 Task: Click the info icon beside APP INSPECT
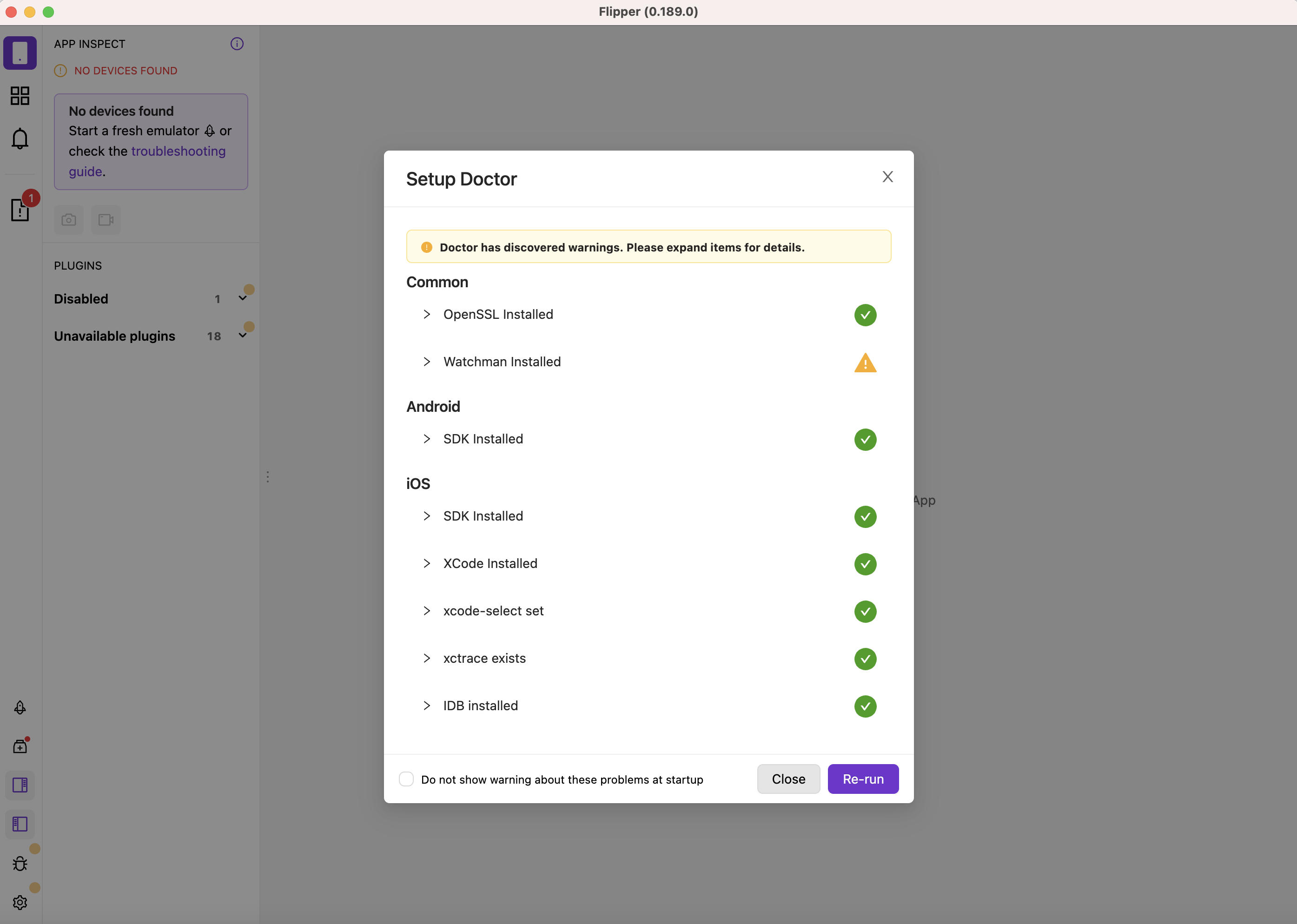[x=237, y=44]
